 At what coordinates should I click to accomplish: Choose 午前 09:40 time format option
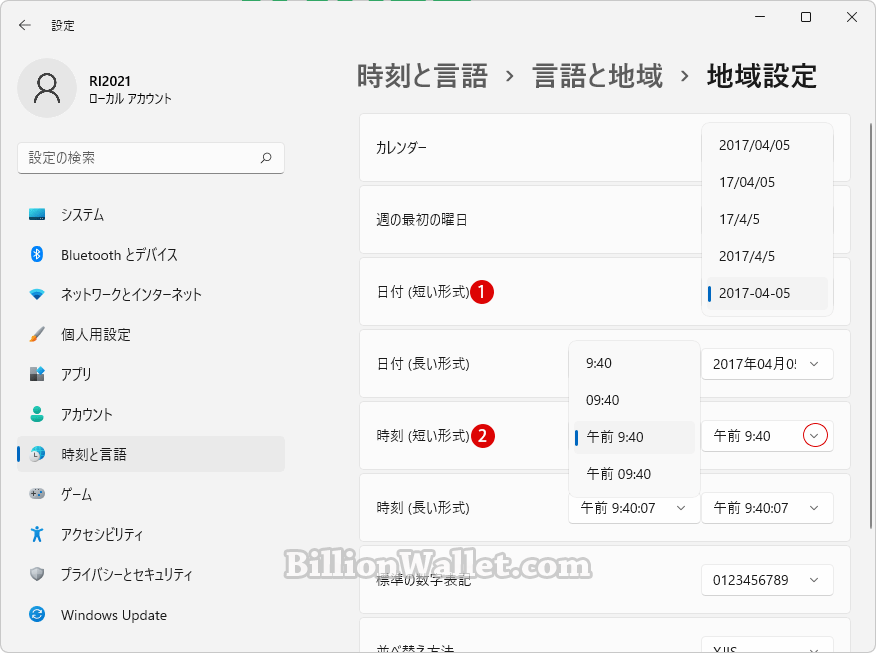point(634,474)
